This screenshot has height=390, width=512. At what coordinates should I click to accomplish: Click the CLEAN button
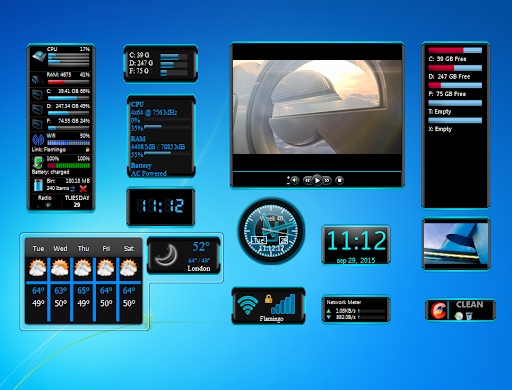point(469,304)
